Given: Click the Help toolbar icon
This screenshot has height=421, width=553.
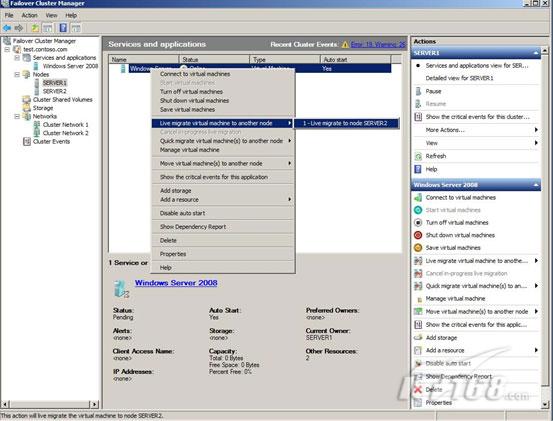Looking at the screenshot, I should (x=63, y=28).
